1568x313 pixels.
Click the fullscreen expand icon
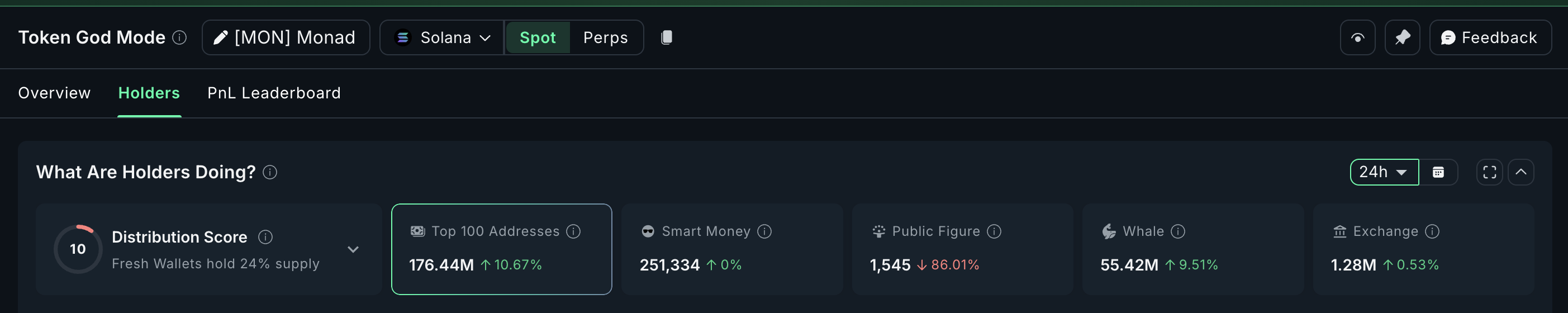pos(1489,172)
